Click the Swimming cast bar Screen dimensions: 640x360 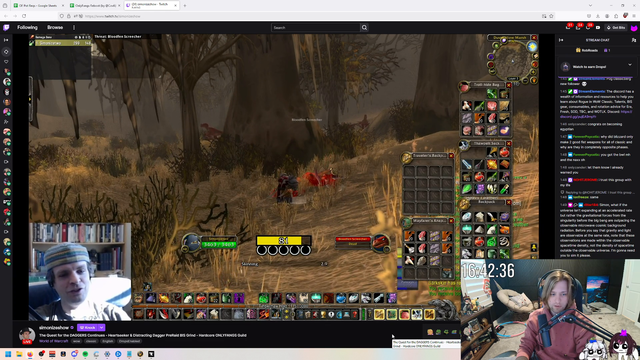[284, 264]
